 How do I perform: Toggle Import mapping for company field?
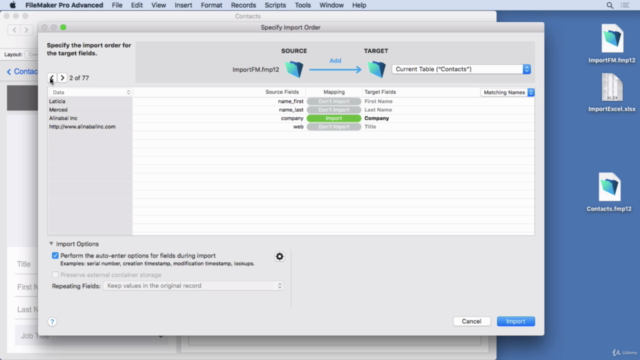click(334, 118)
